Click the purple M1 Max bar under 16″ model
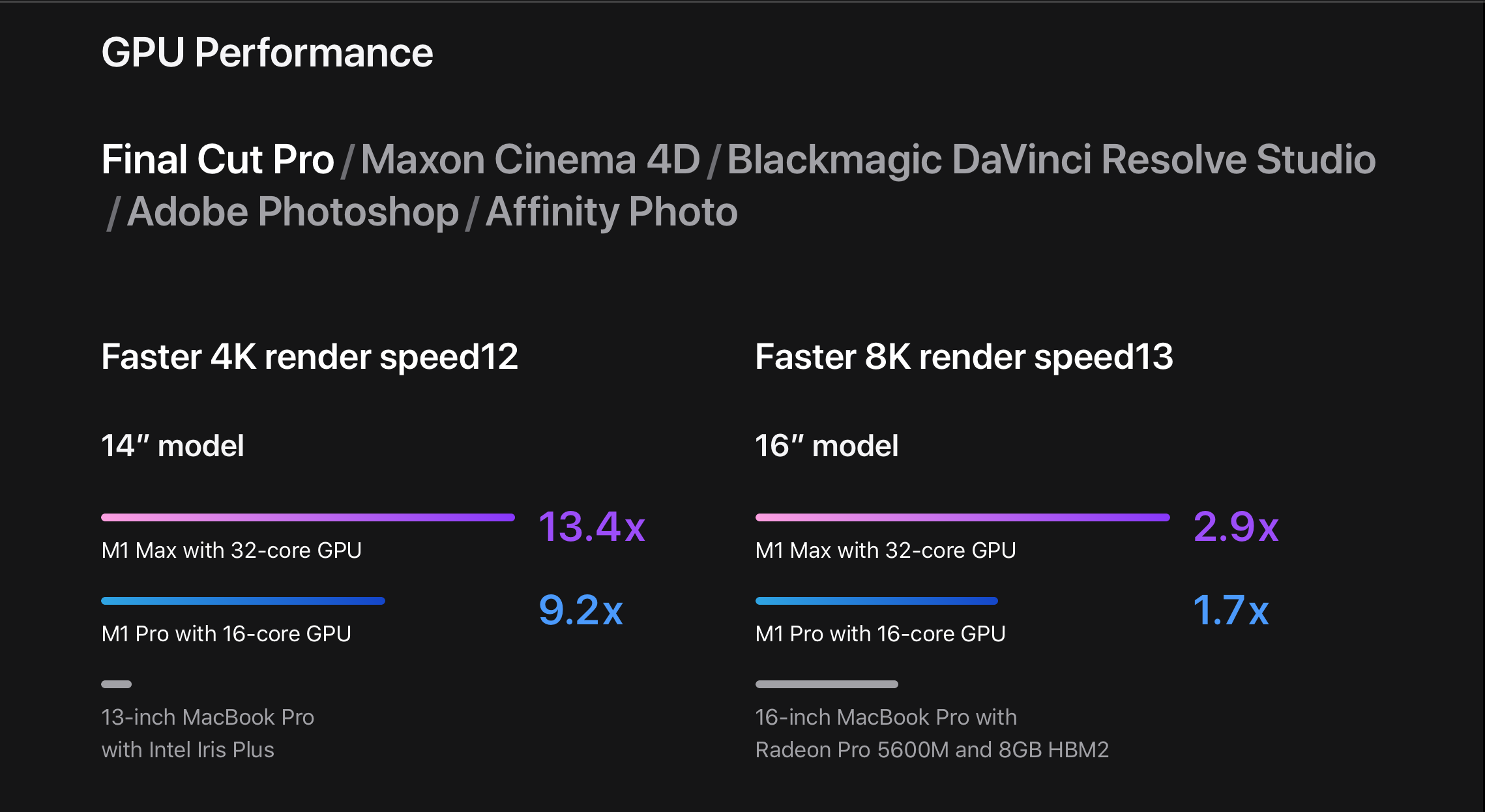 (x=962, y=517)
